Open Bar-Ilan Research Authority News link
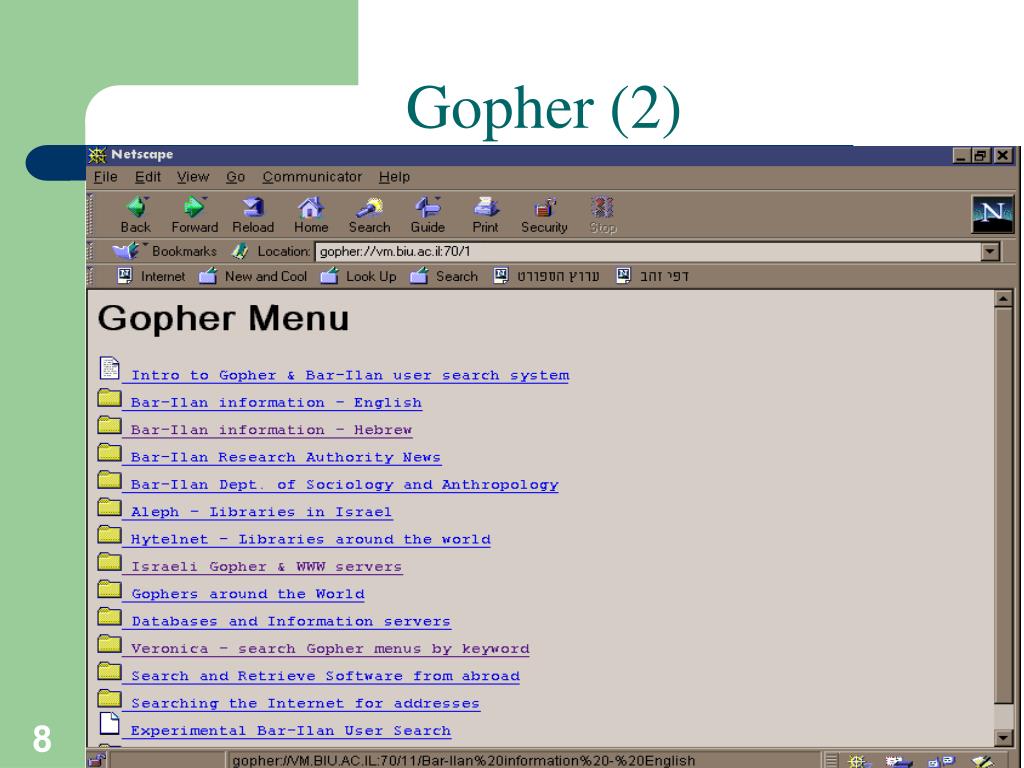Image resolution: width=1024 pixels, height=768 pixels. 286,458
